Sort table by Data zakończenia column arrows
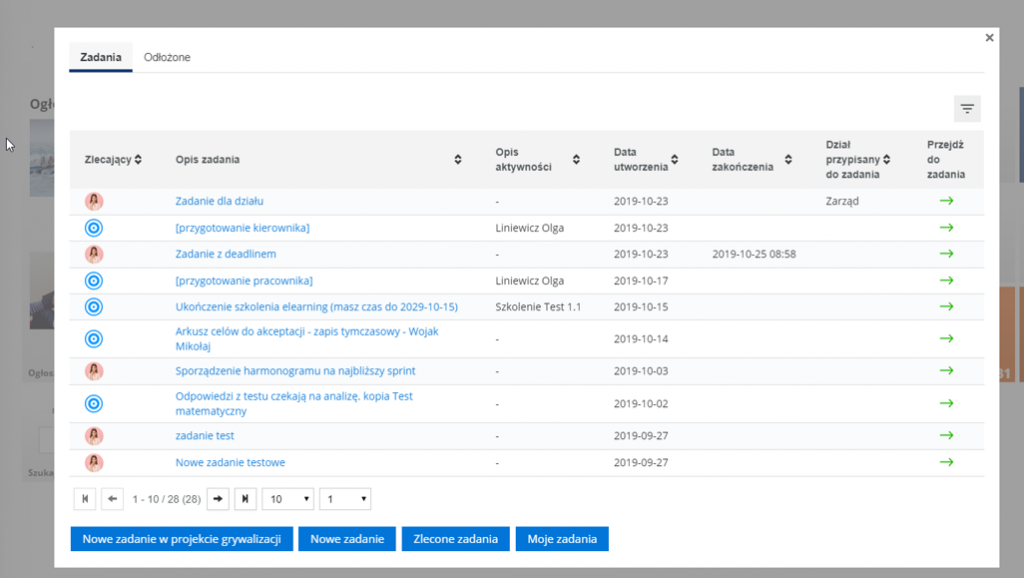The width and height of the screenshot is (1024, 578). 788,159
